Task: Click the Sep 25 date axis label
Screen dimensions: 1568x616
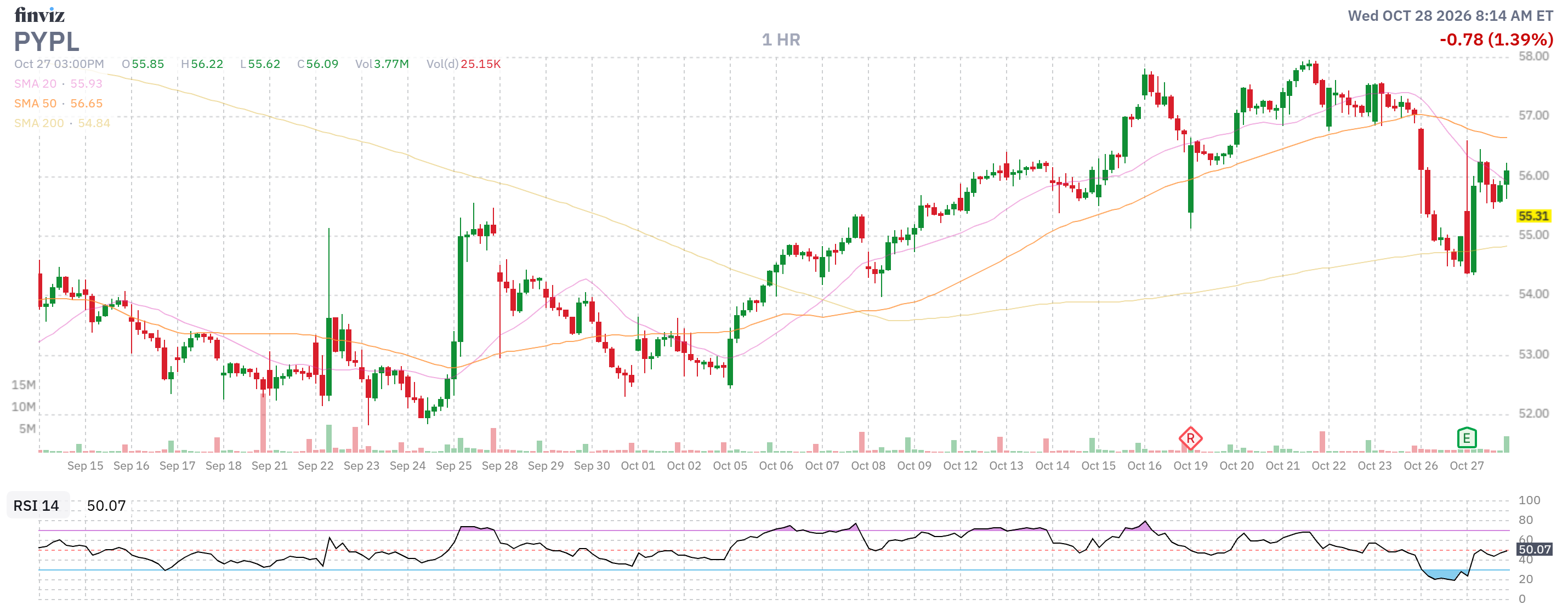Action: pos(453,466)
